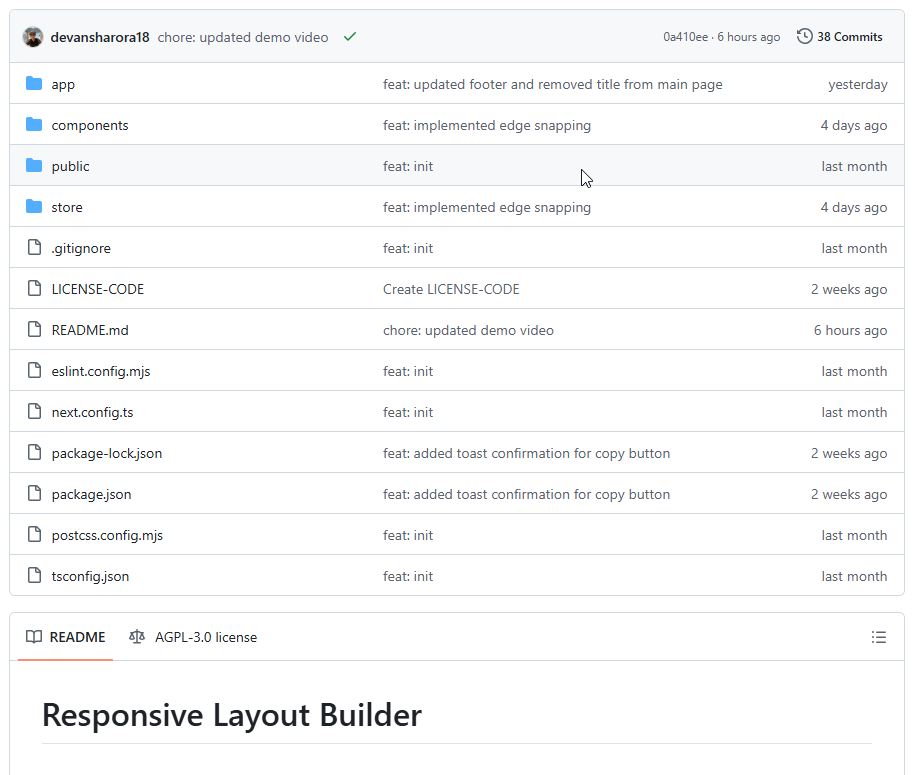The width and height of the screenshot is (912, 775).
Task: Open 'Create LICENSE-CODE' commit message
Action: pyautogui.click(x=451, y=289)
